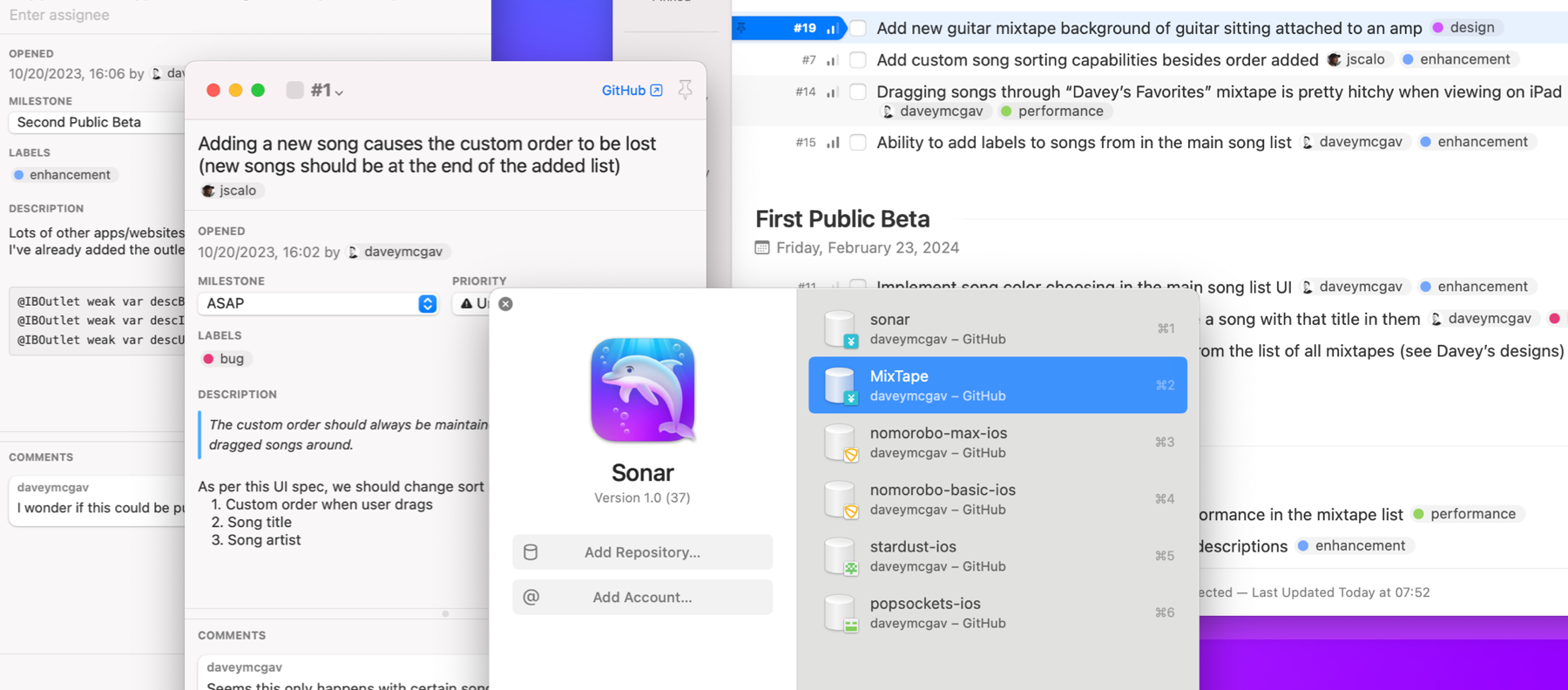
Task: Click priority bars icon for issue #7
Action: 832,60
